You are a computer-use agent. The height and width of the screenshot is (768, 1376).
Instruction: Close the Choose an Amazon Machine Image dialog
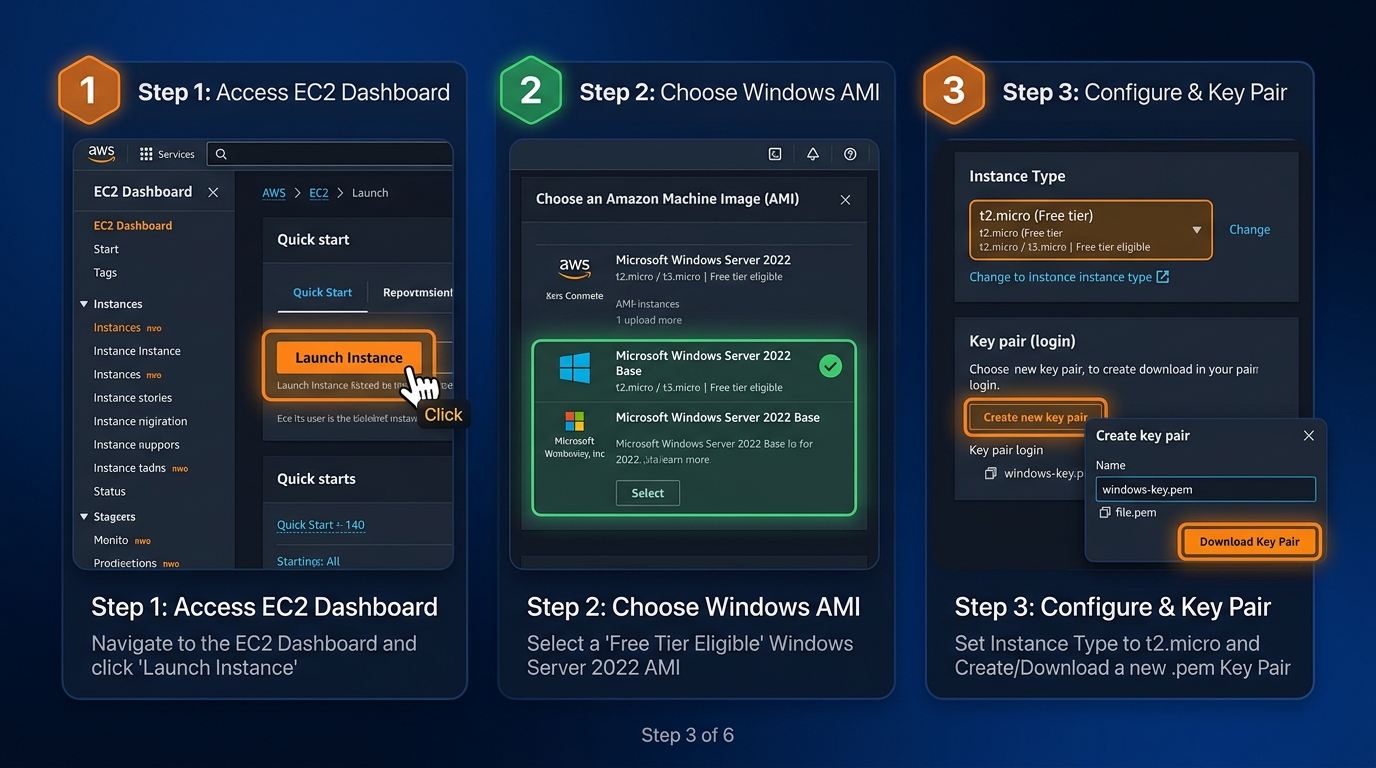(845, 200)
